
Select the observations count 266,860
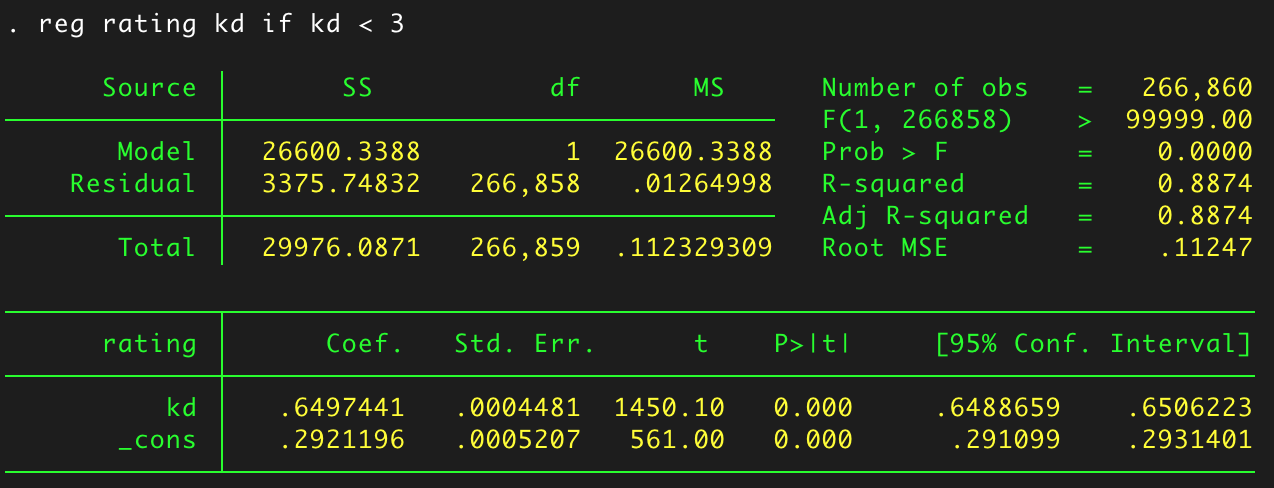coord(1197,88)
